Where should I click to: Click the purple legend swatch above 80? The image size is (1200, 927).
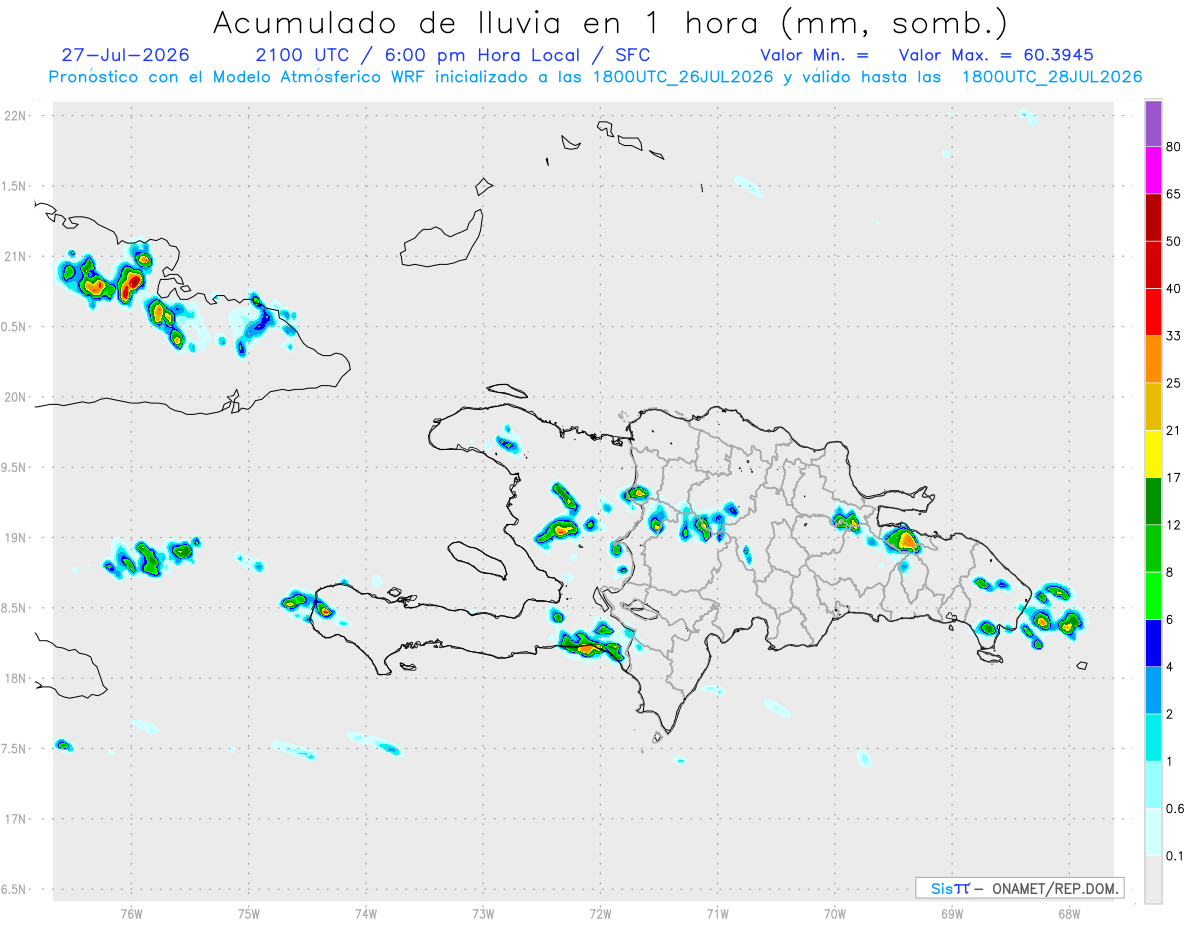point(1153,123)
